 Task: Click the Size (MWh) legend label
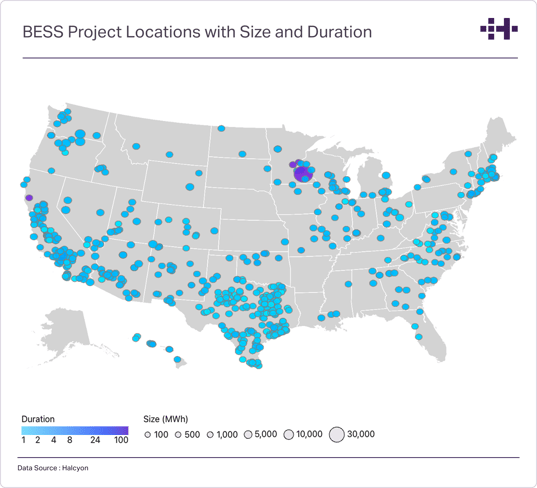click(x=166, y=419)
